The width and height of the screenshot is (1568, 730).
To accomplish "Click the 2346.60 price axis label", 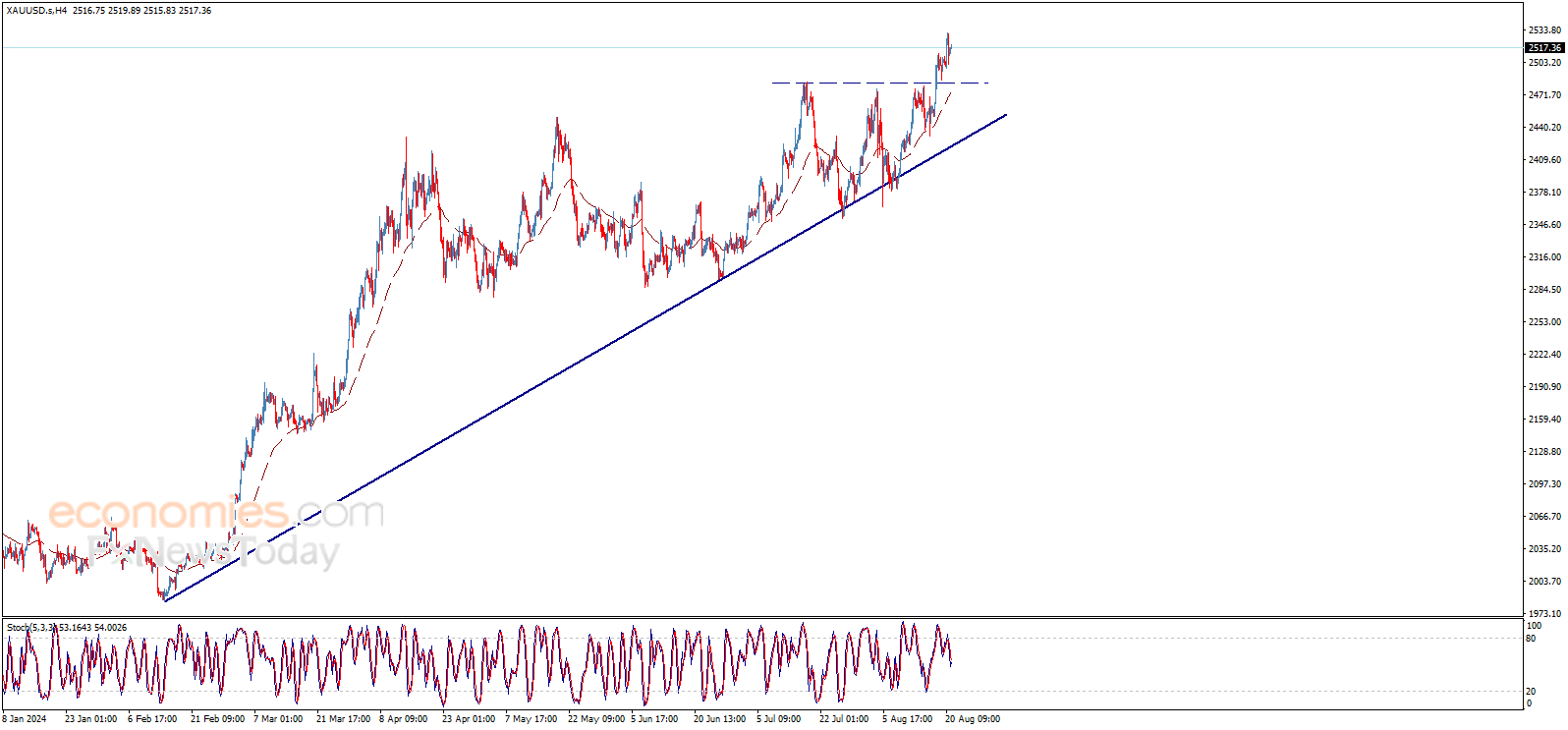I will pyautogui.click(x=1544, y=225).
